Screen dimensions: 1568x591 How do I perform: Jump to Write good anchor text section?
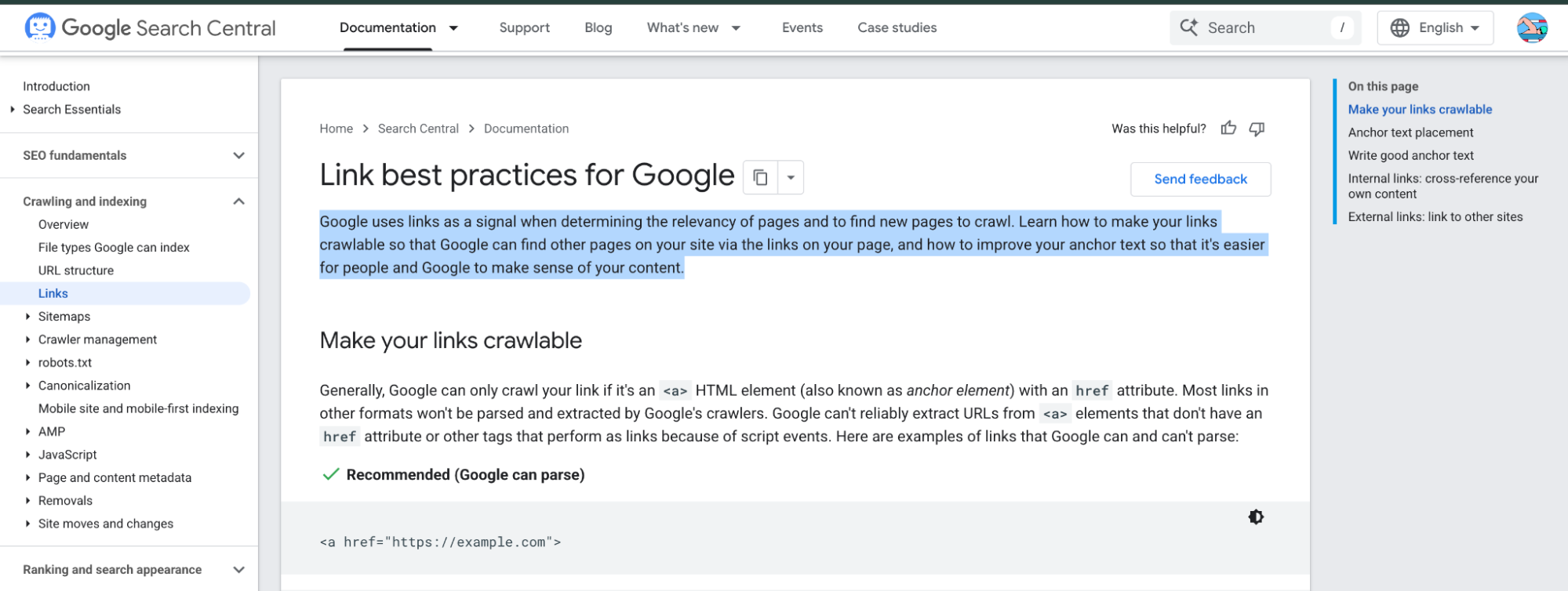(x=1411, y=155)
